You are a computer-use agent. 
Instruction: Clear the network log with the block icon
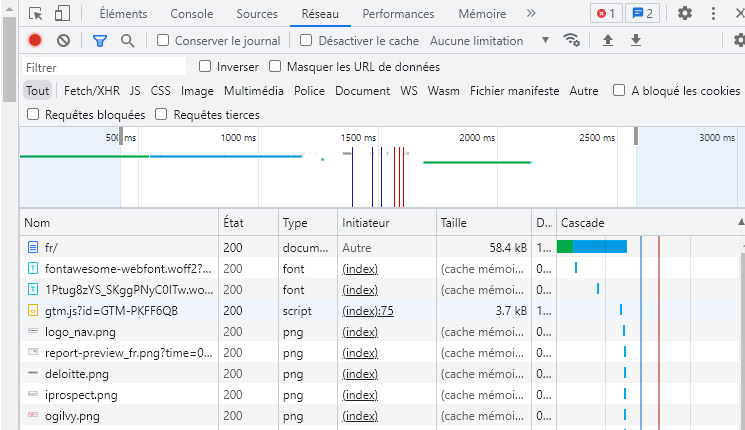pyautogui.click(x=63, y=41)
